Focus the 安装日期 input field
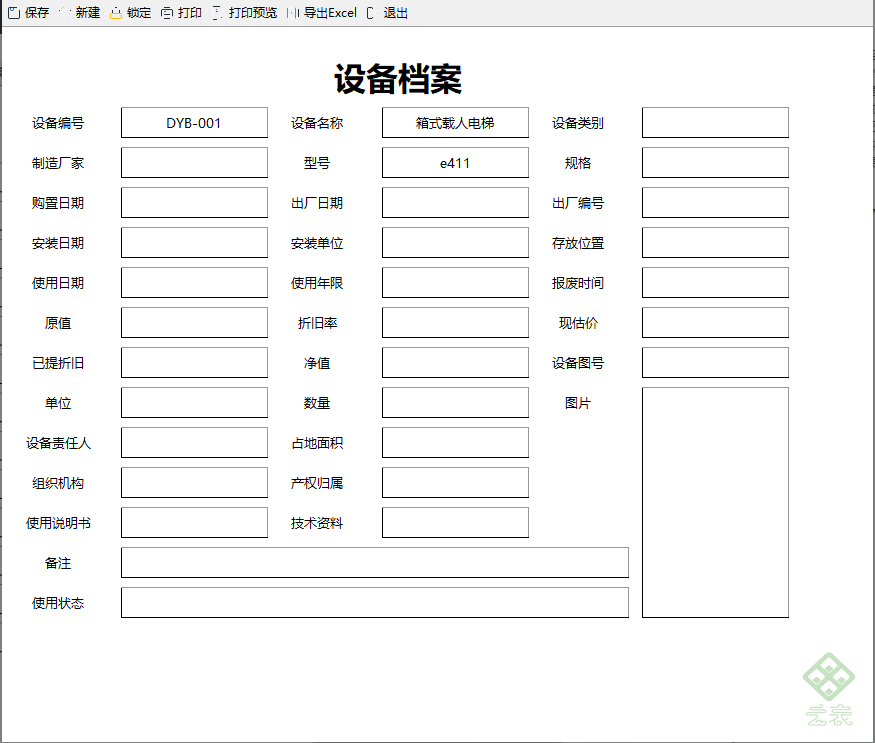This screenshot has width=875, height=743. click(x=194, y=243)
